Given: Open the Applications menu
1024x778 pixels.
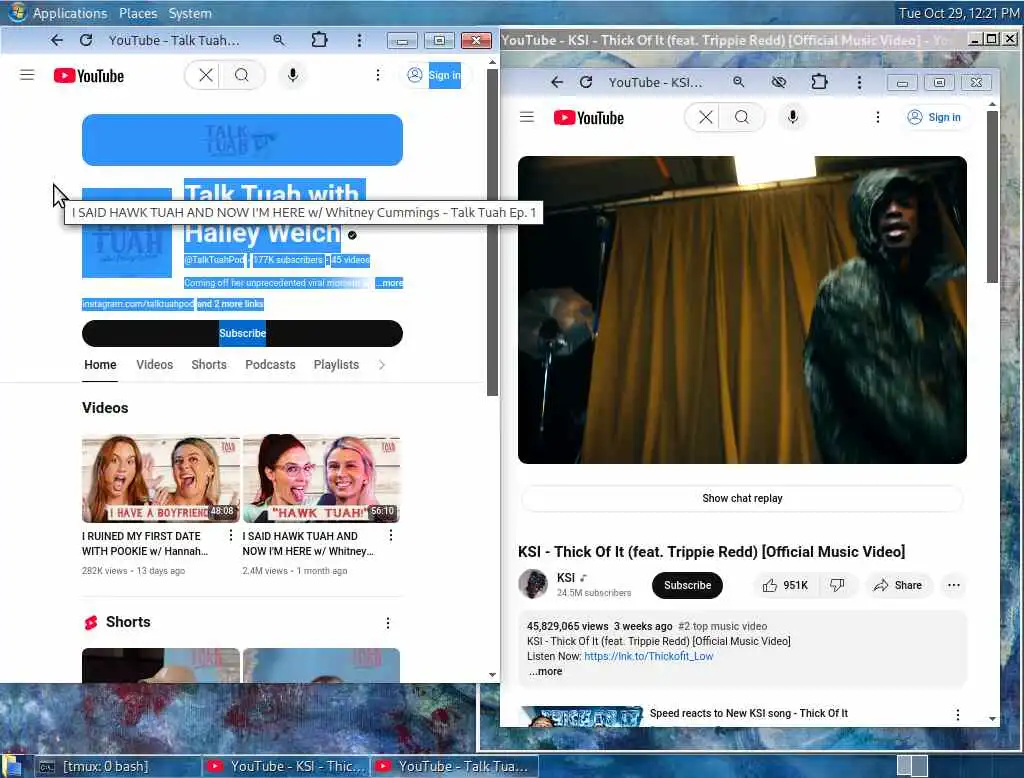Looking at the screenshot, I should point(70,13).
